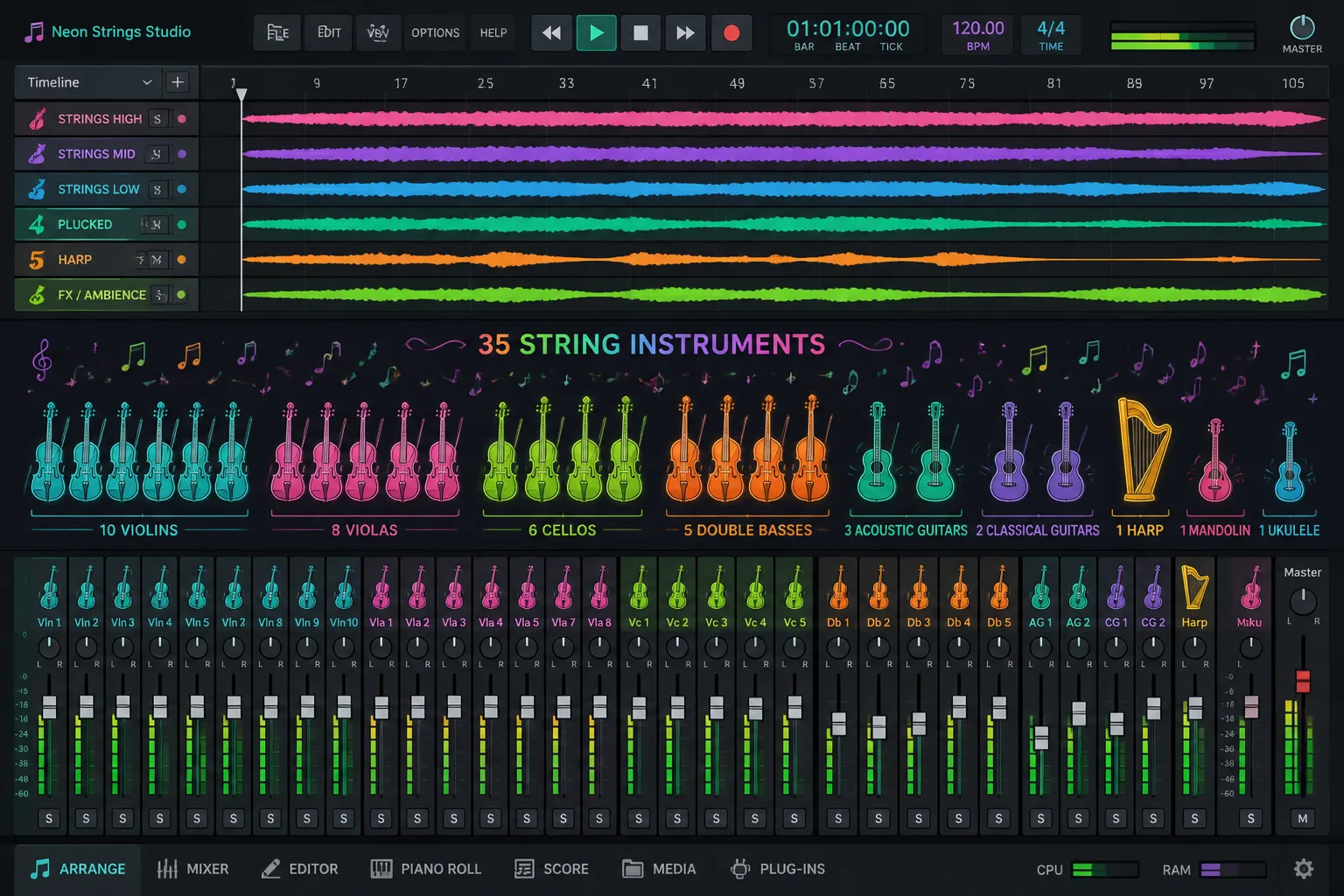Open the View menu
The image size is (1344, 896).
[378, 33]
